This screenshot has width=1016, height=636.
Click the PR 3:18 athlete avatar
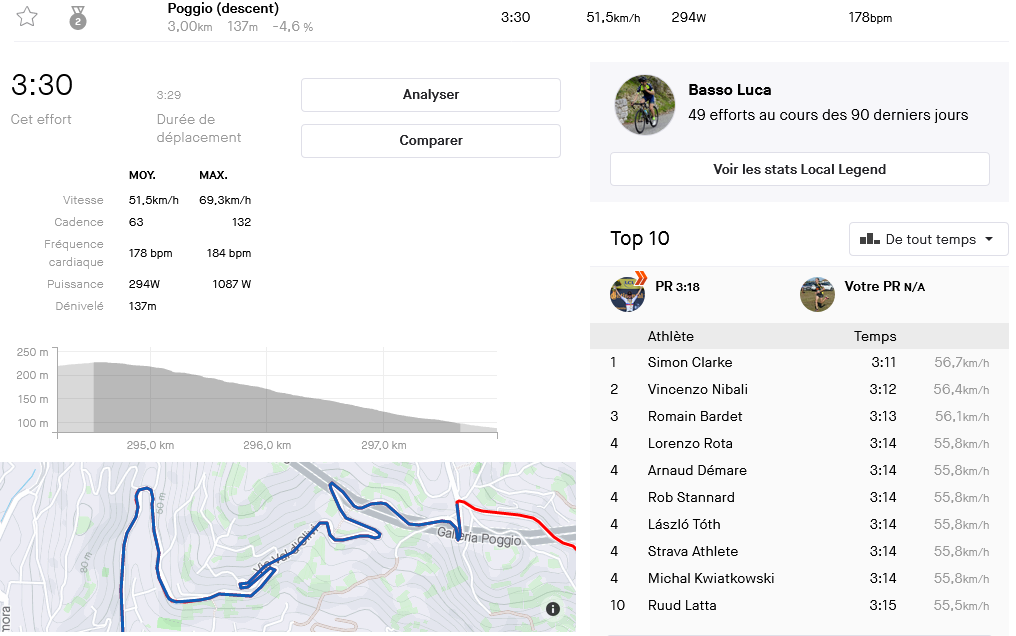(x=627, y=293)
